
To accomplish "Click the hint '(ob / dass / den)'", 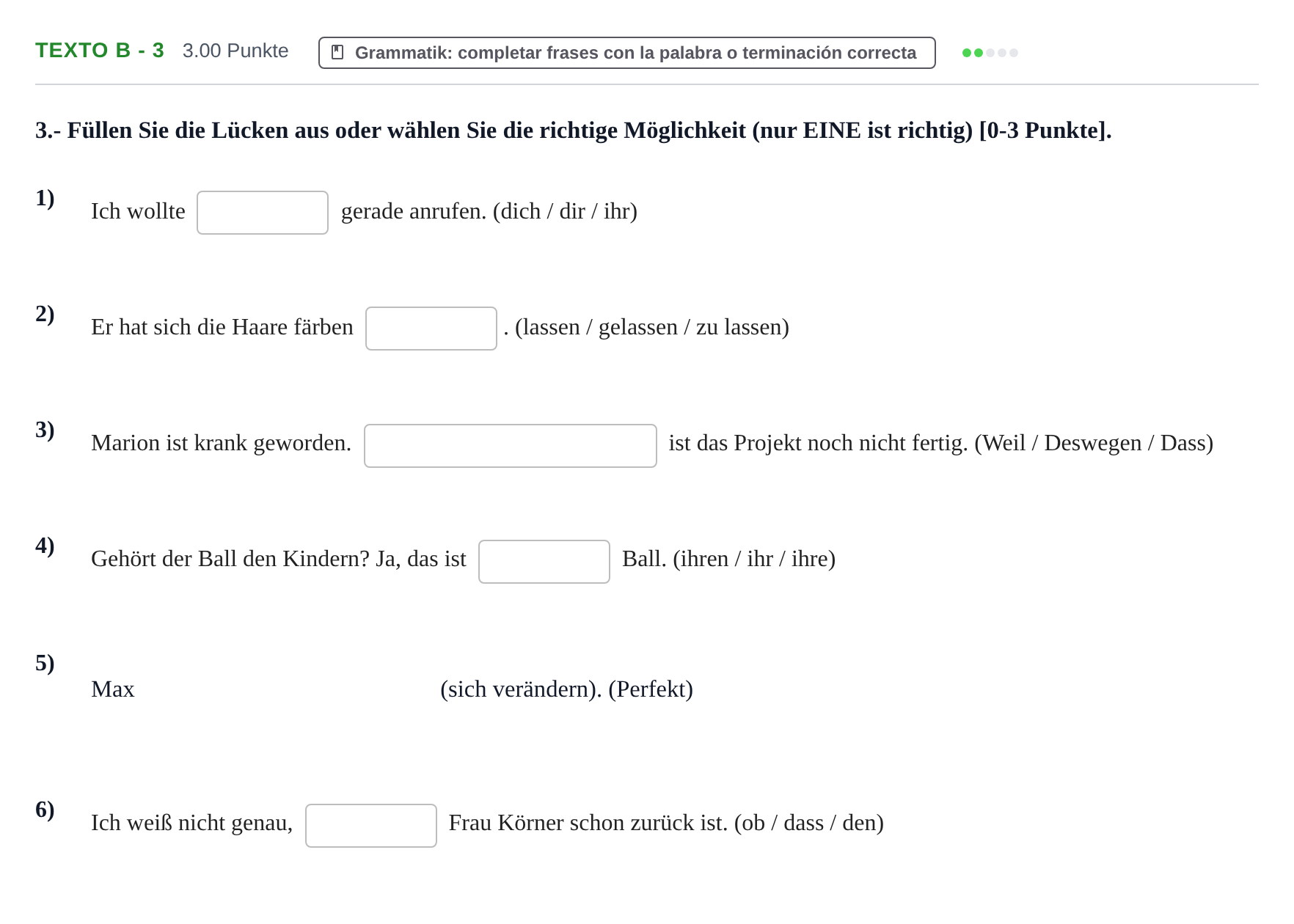I will [809, 823].
